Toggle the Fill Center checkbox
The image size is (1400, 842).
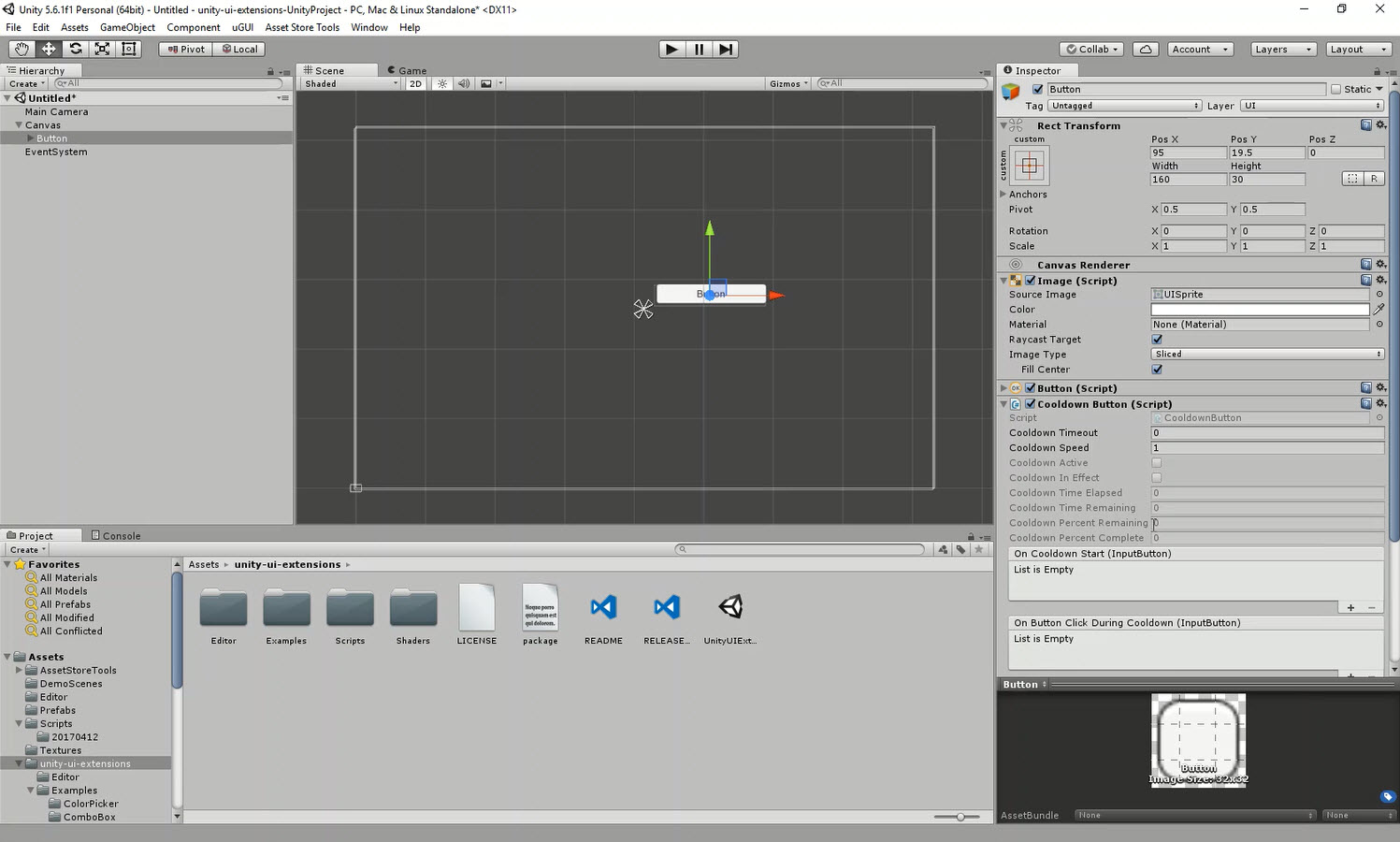coord(1157,369)
